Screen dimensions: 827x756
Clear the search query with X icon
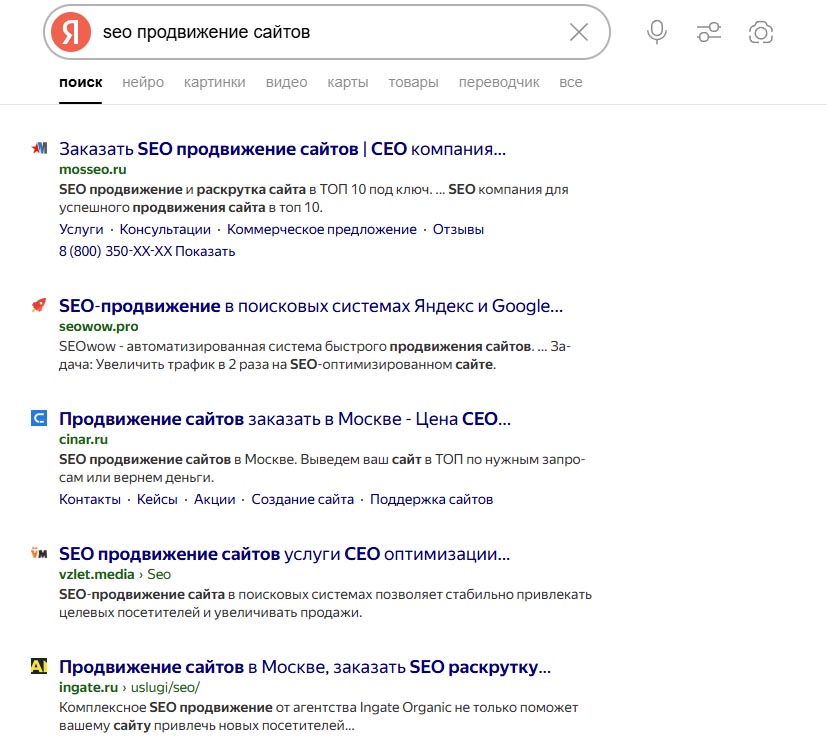(x=579, y=32)
